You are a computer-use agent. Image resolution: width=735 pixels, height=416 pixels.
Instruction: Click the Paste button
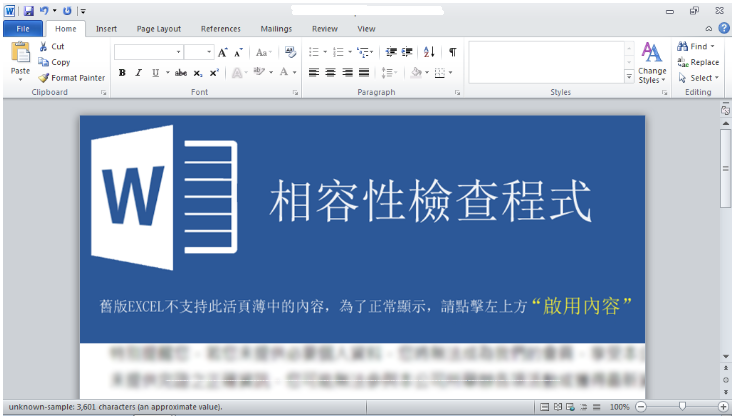point(20,61)
